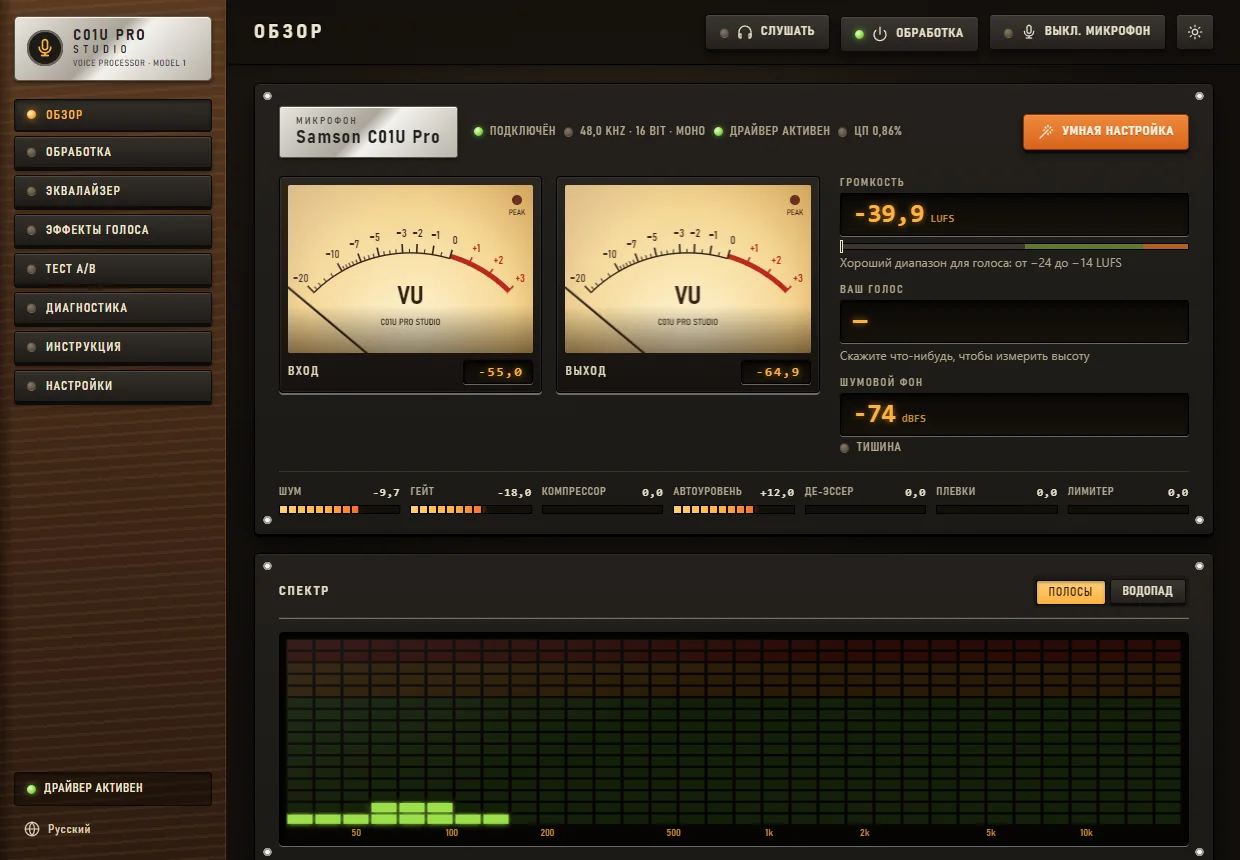This screenshot has width=1240, height=860.
Task: Click the ЦП 0,86% indicator
Action: [870, 131]
